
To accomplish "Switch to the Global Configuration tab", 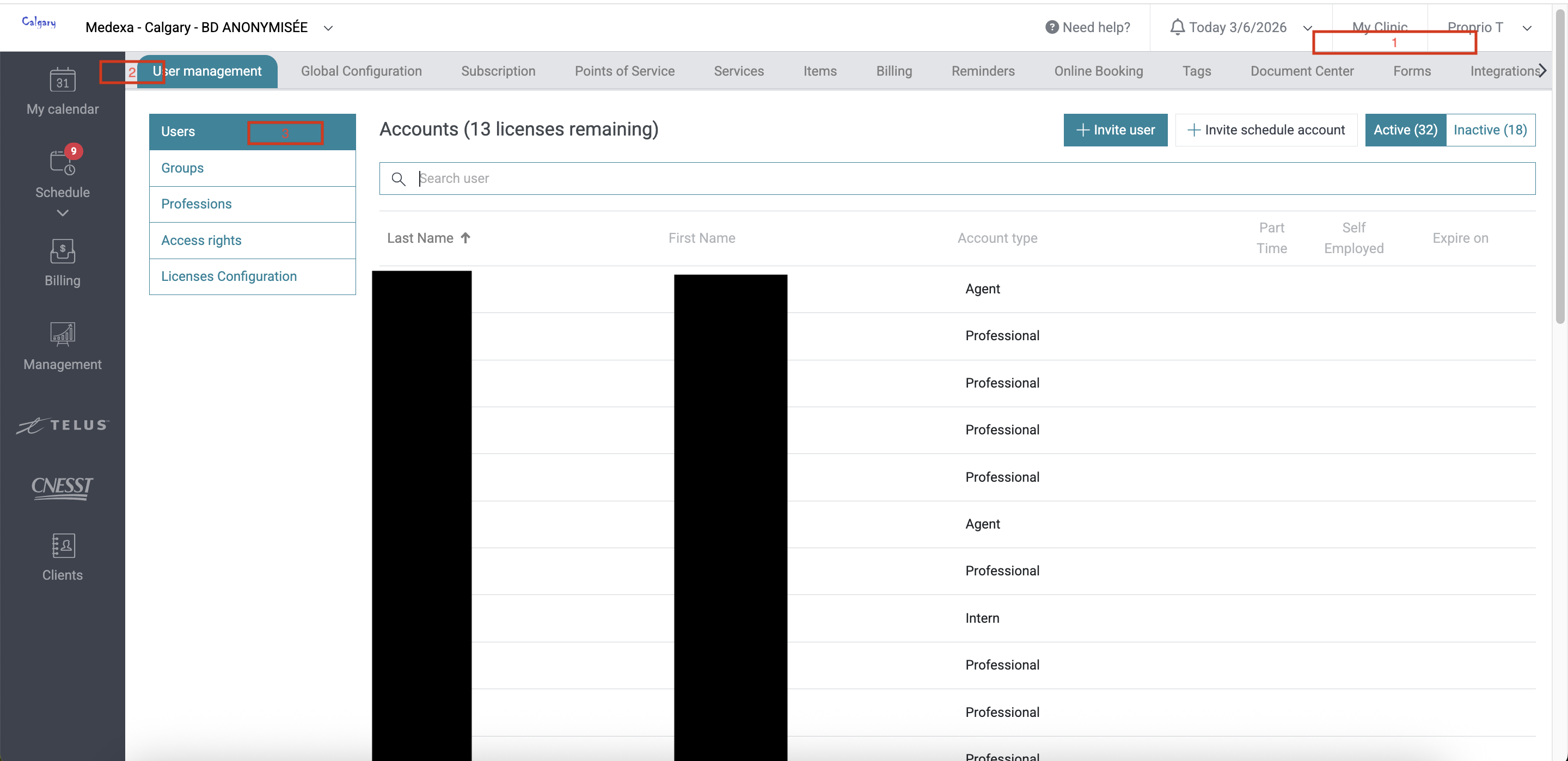I will point(361,71).
